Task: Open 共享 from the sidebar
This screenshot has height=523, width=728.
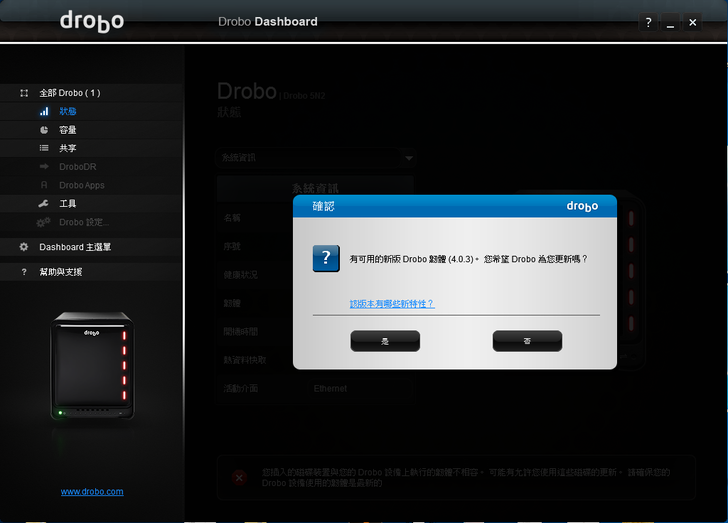Action: click(x=68, y=148)
